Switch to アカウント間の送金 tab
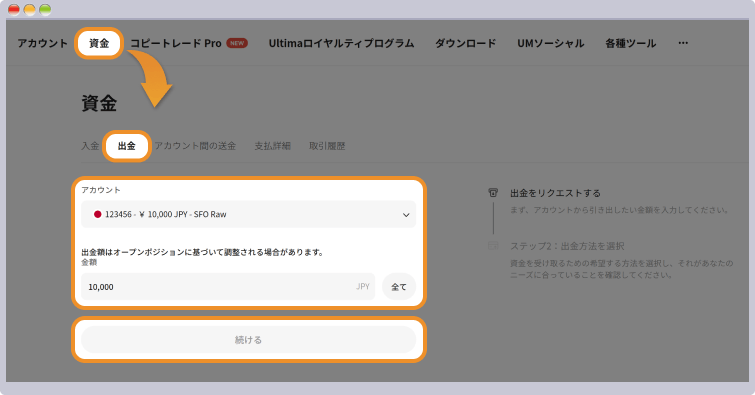Screen dimensions: 755x395 [195, 146]
